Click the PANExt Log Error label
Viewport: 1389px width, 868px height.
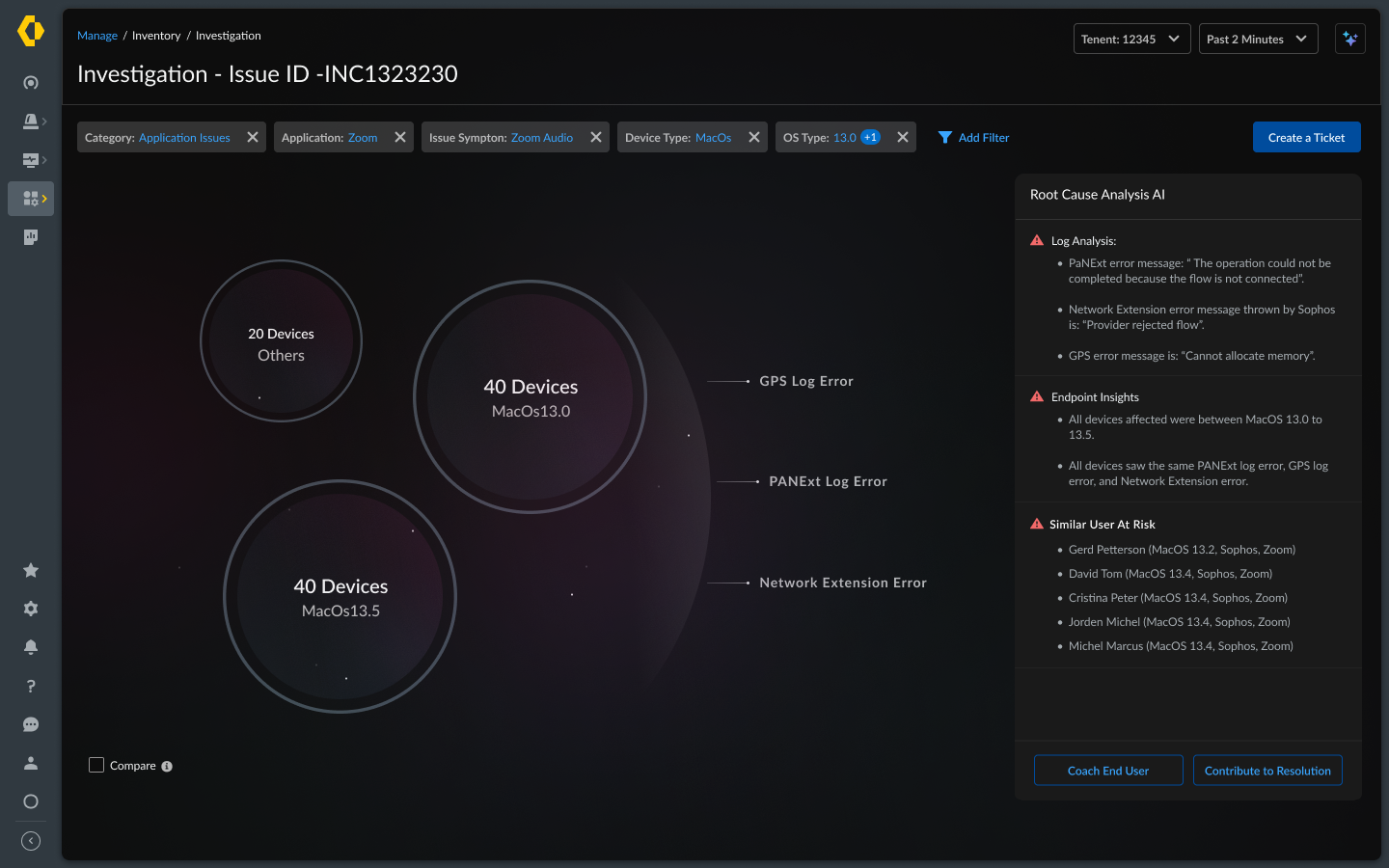[x=828, y=481]
